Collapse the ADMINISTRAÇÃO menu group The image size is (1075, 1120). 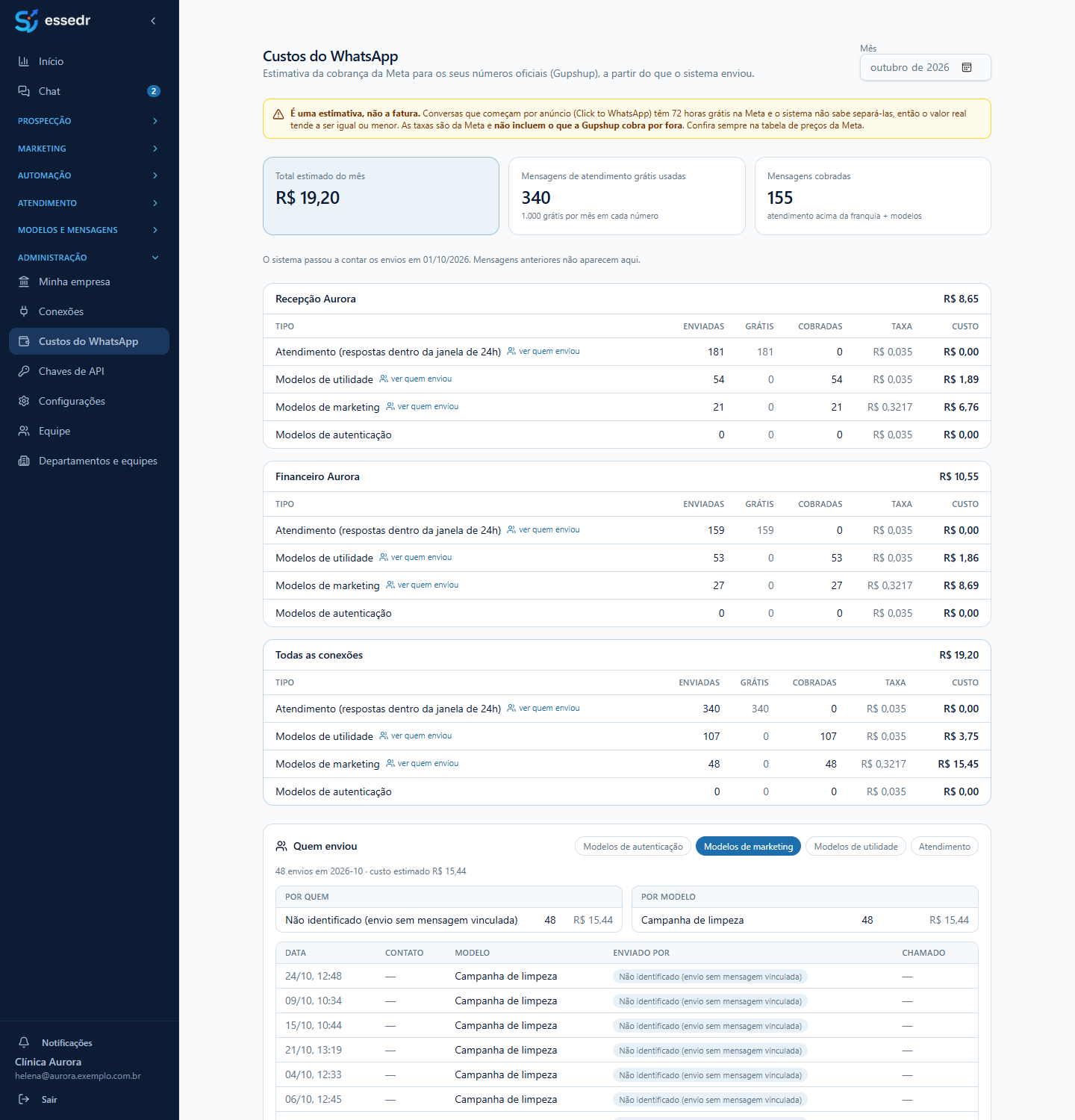[89, 258]
